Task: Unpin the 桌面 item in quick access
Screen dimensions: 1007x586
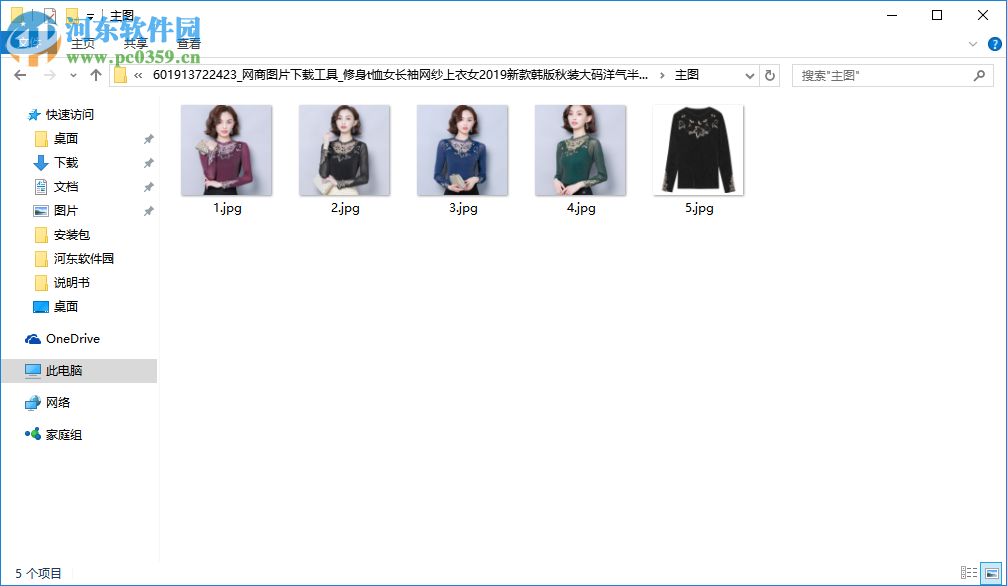Action: [x=149, y=138]
